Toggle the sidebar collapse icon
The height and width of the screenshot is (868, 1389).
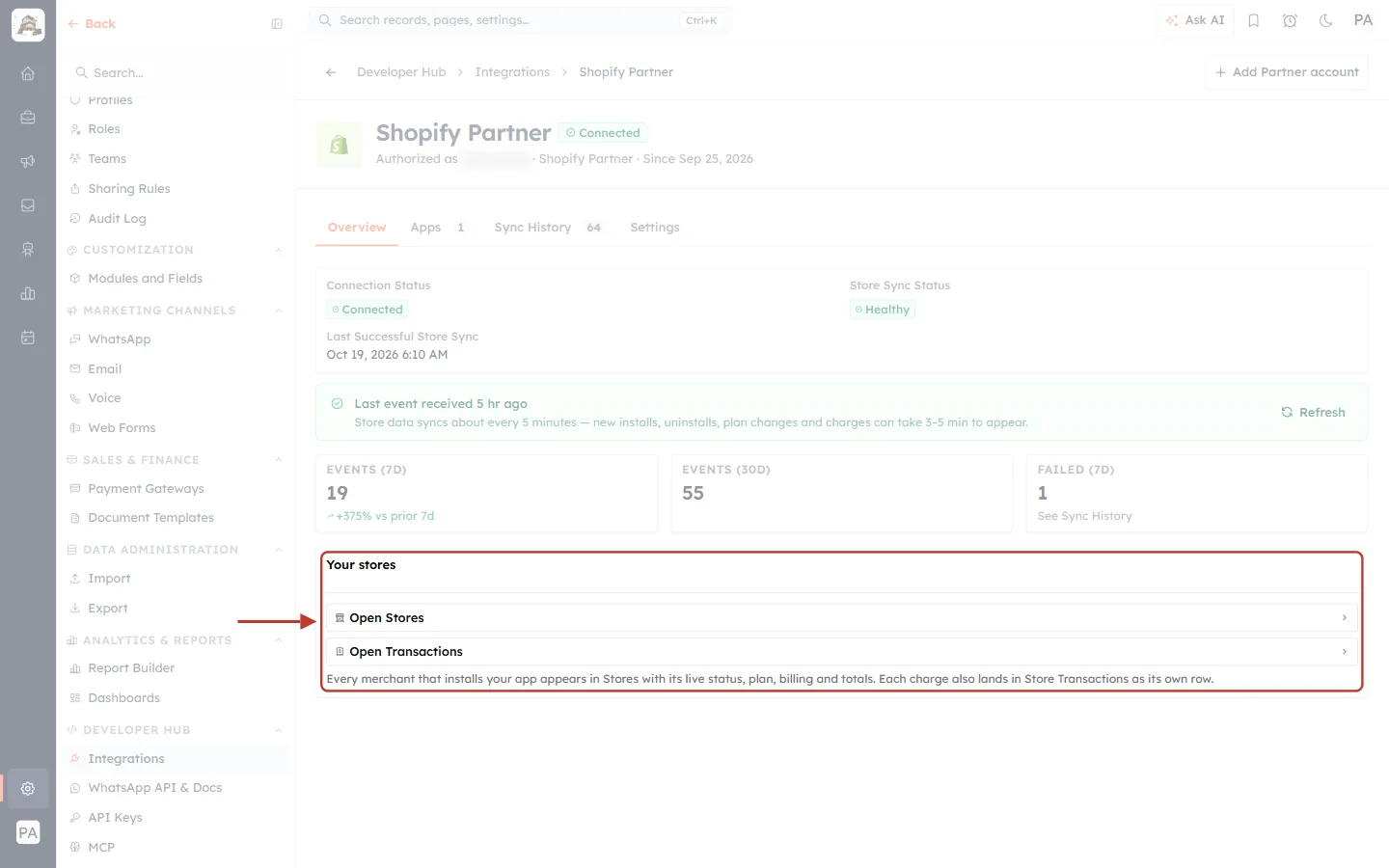click(x=277, y=24)
